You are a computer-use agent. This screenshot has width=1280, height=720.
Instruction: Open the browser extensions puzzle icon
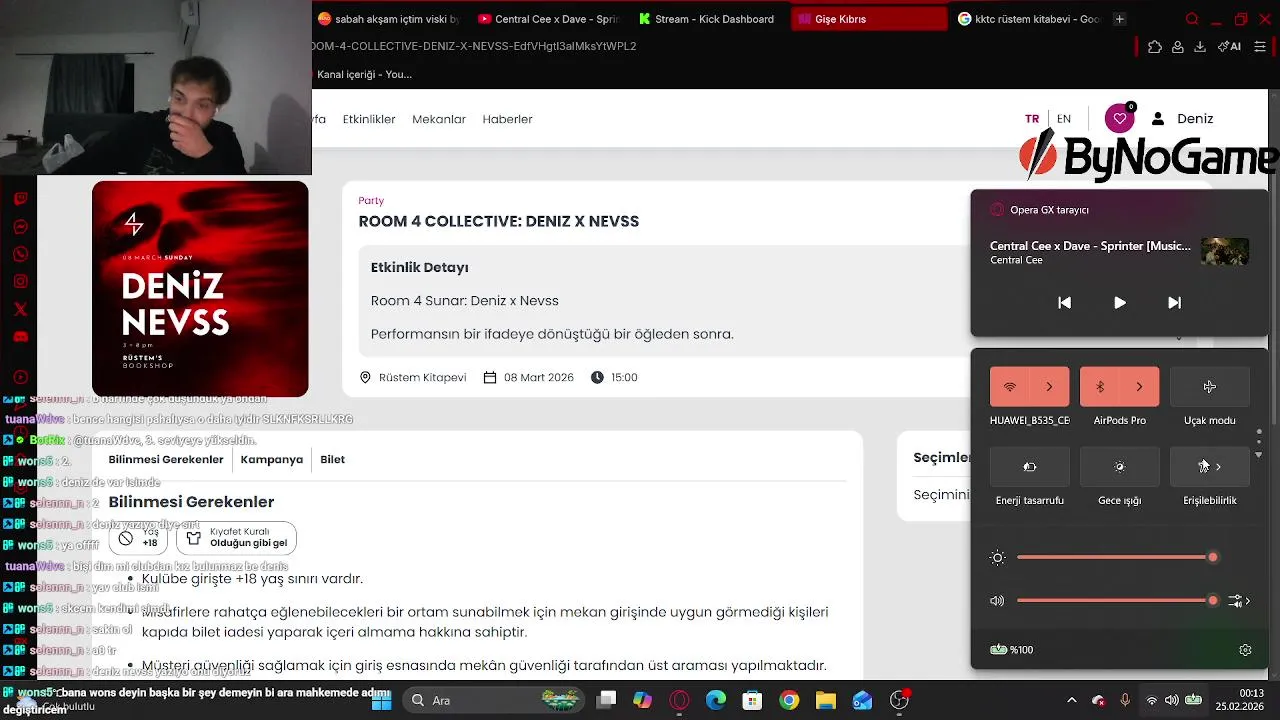1155,47
